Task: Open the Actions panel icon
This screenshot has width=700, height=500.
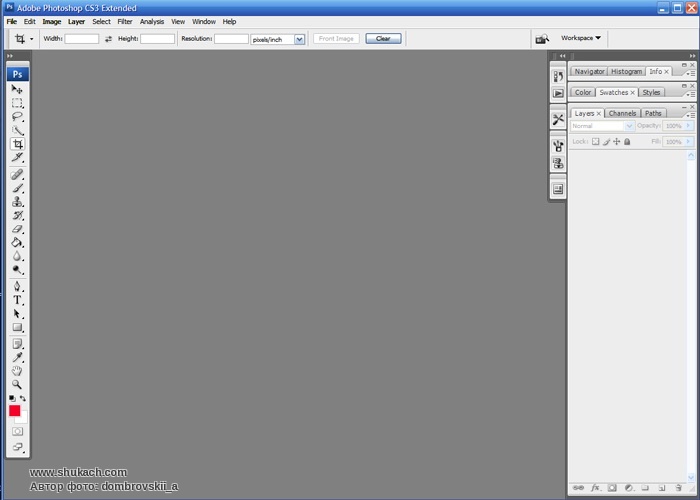Action: tap(558, 93)
